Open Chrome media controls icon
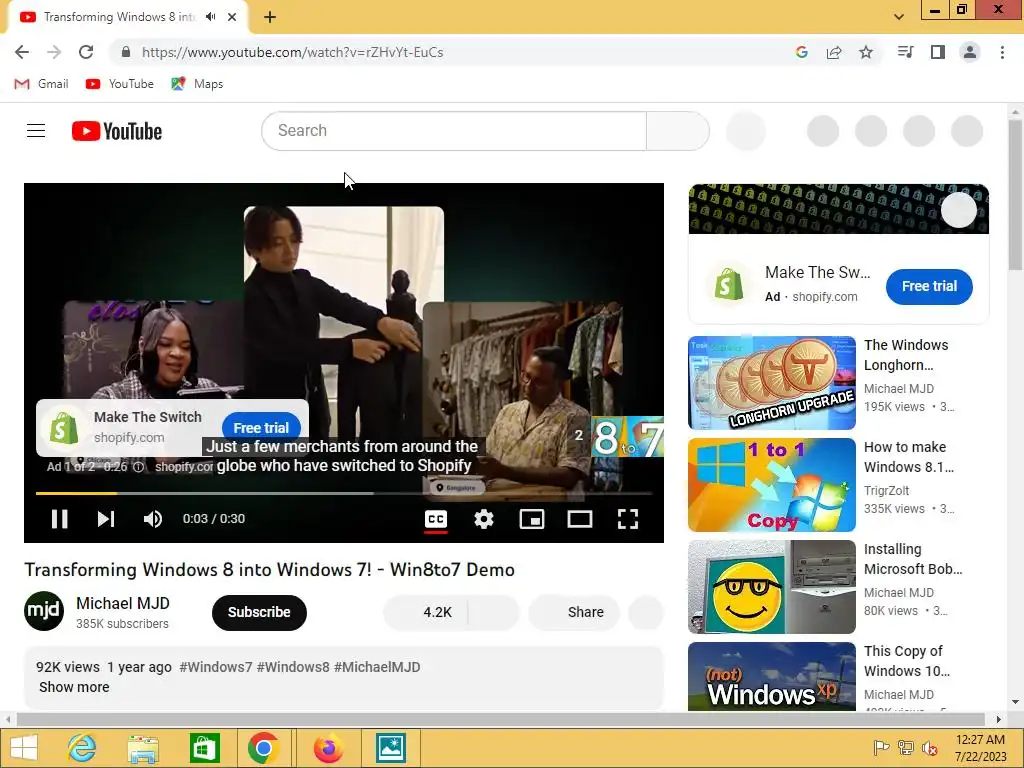The image size is (1024, 768). coord(905,52)
